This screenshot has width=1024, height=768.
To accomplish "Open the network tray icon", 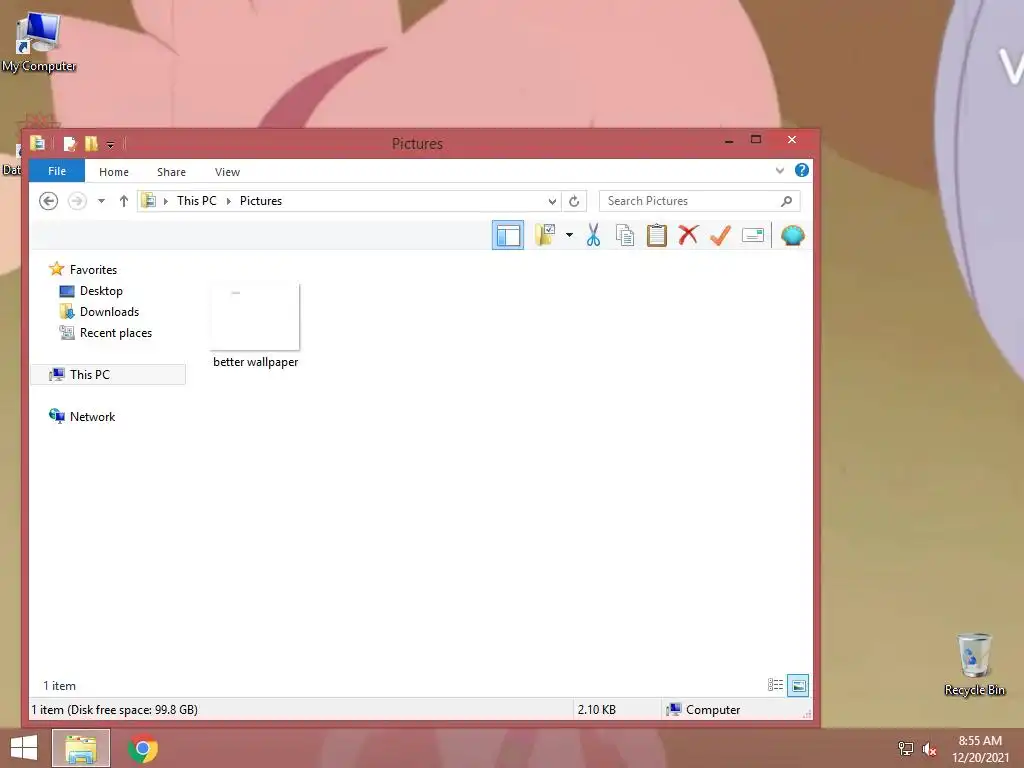I will 905,748.
